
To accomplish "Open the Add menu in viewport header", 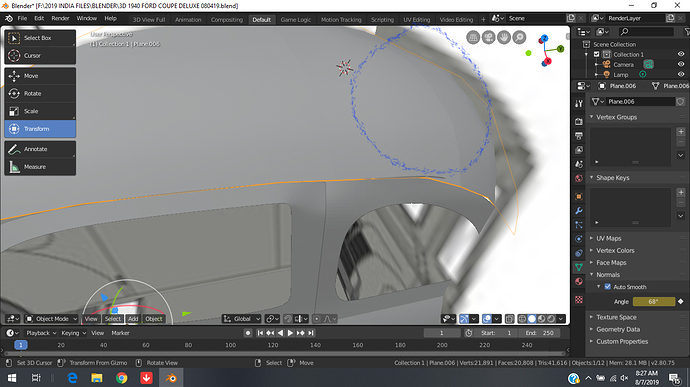I will click(133, 319).
